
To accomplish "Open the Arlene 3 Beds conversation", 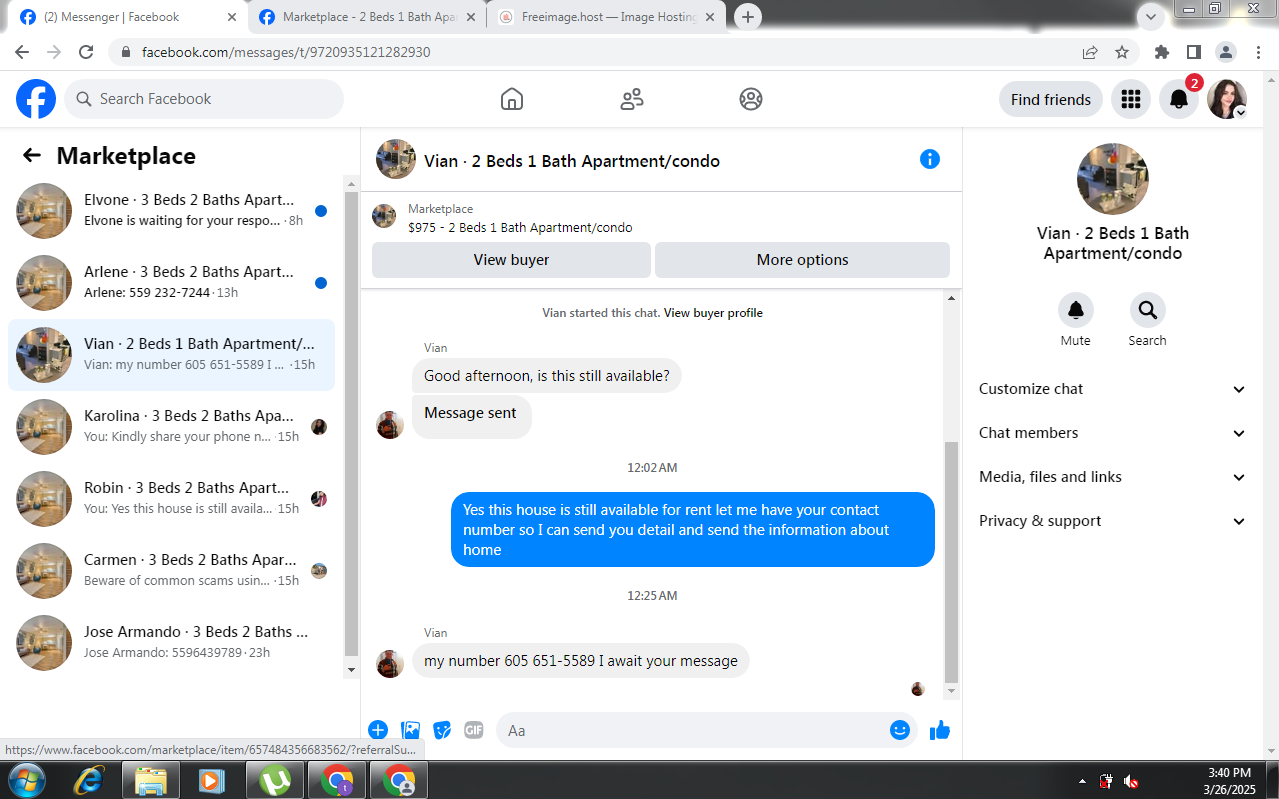I will click(171, 283).
